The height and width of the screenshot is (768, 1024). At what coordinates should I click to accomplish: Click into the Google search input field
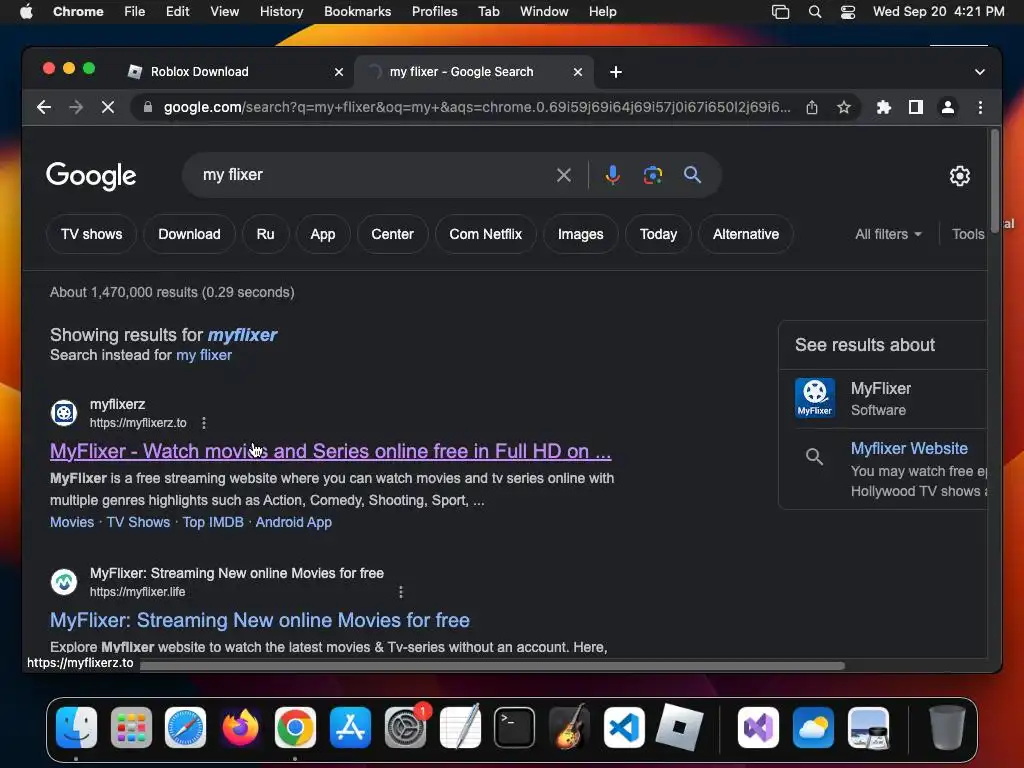point(372,175)
